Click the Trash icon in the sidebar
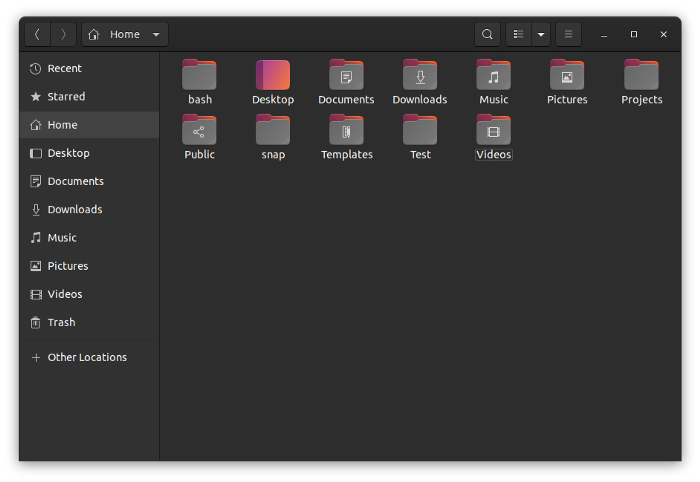 pos(37,323)
